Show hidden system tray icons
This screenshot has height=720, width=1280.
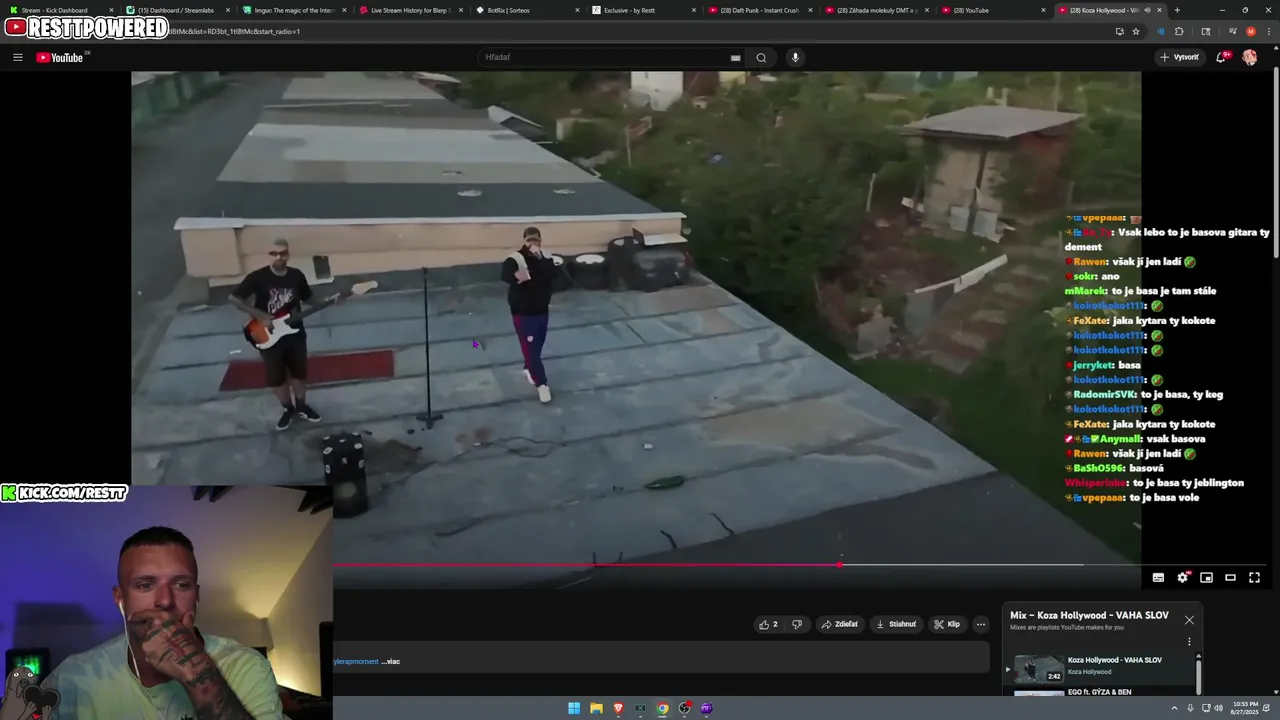pyautogui.click(x=1174, y=708)
